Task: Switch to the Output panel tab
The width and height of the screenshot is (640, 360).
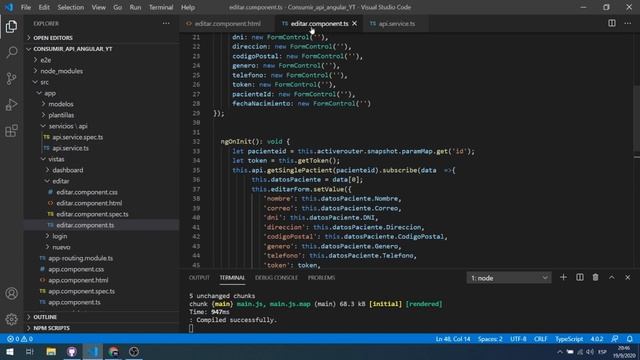Action: coord(199,278)
